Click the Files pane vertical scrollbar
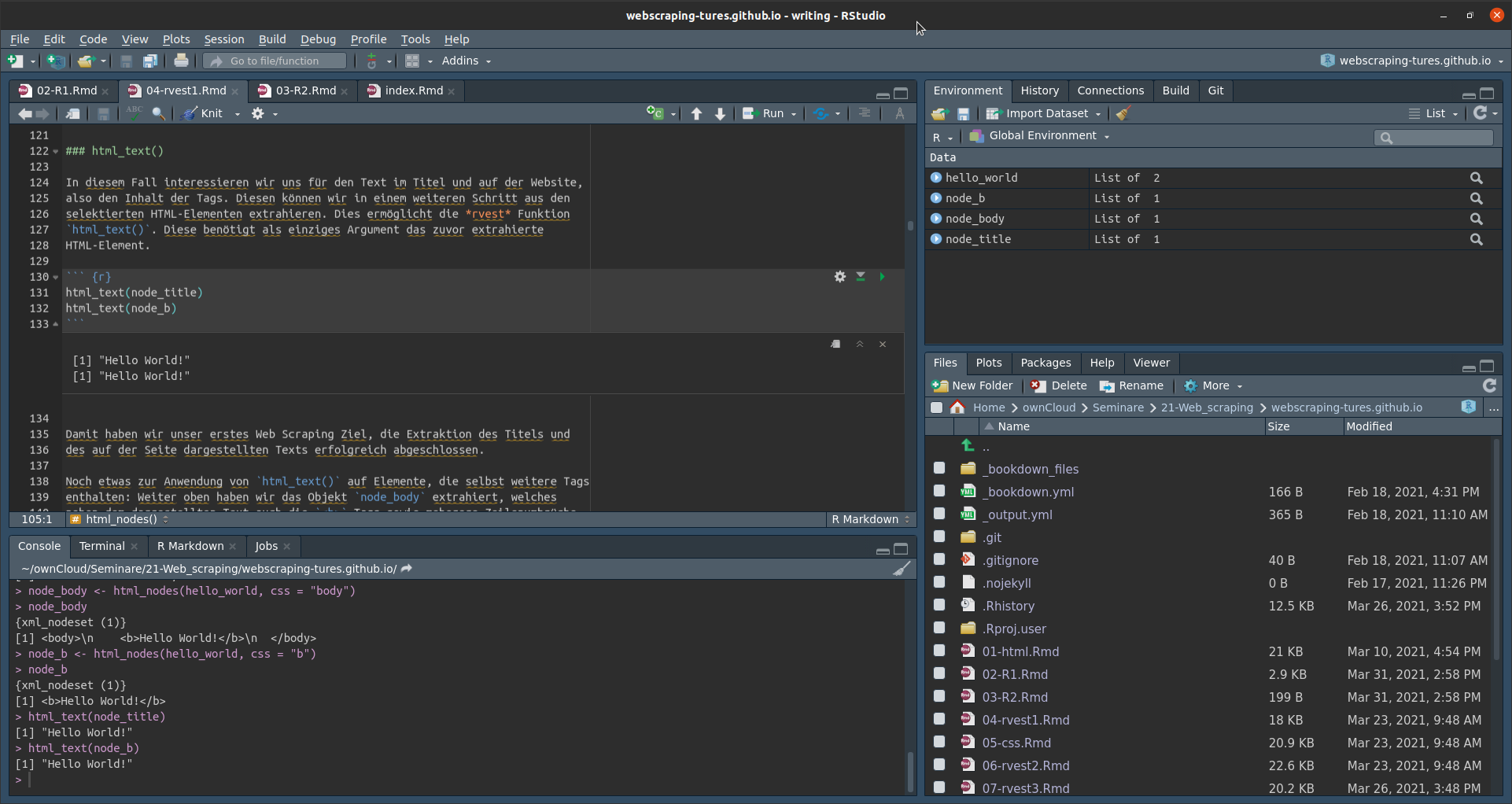The image size is (1512, 804). pos(1496,551)
